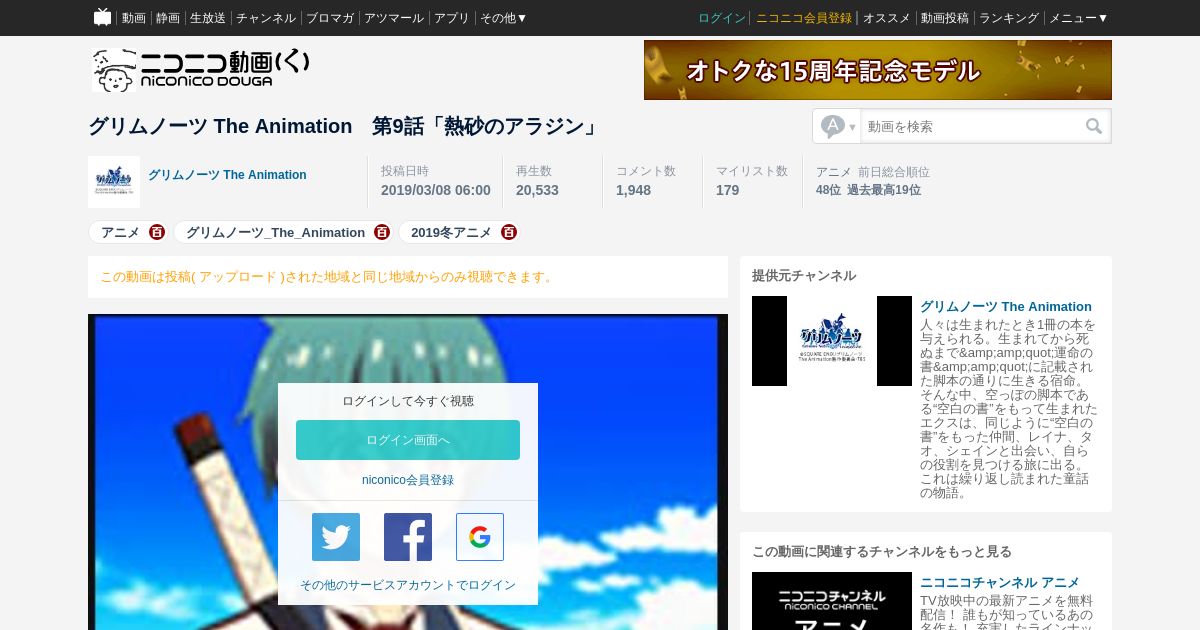The image size is (1200, 630).
Task: Open the チャンネル top menu item
Action: 266,18
